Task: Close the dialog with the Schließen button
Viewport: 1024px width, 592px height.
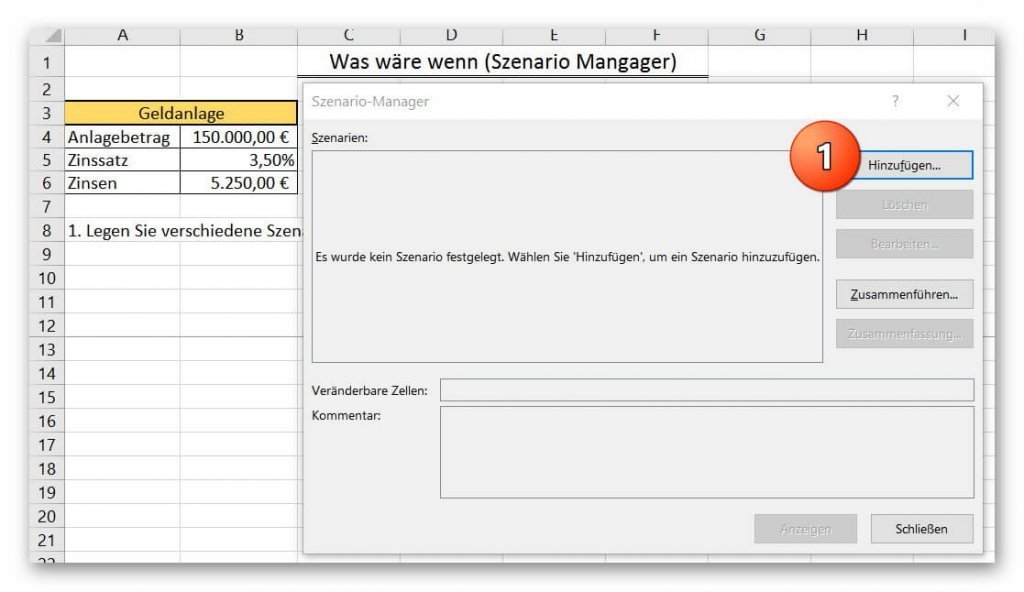Action: [x=921, y=529]
